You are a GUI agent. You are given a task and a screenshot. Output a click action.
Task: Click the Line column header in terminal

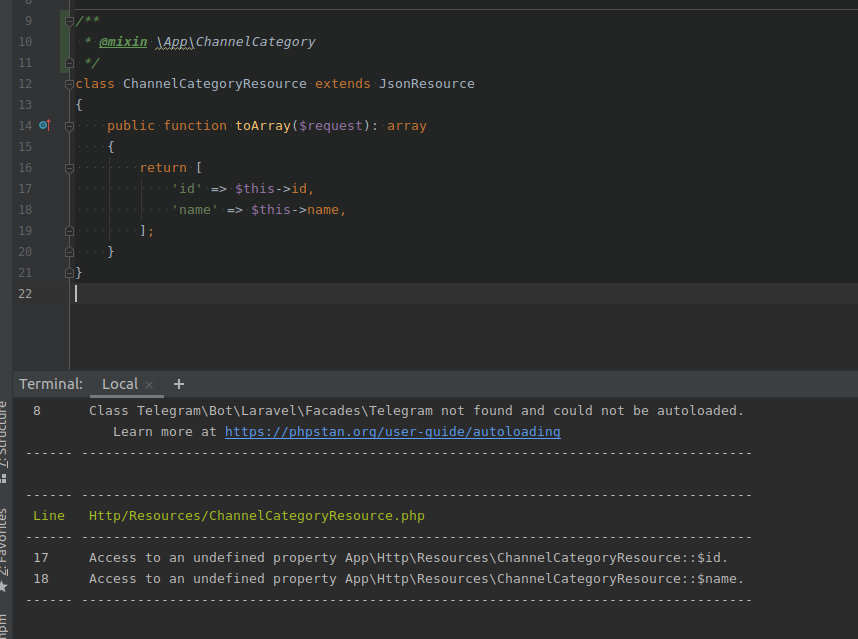(49, 516)
